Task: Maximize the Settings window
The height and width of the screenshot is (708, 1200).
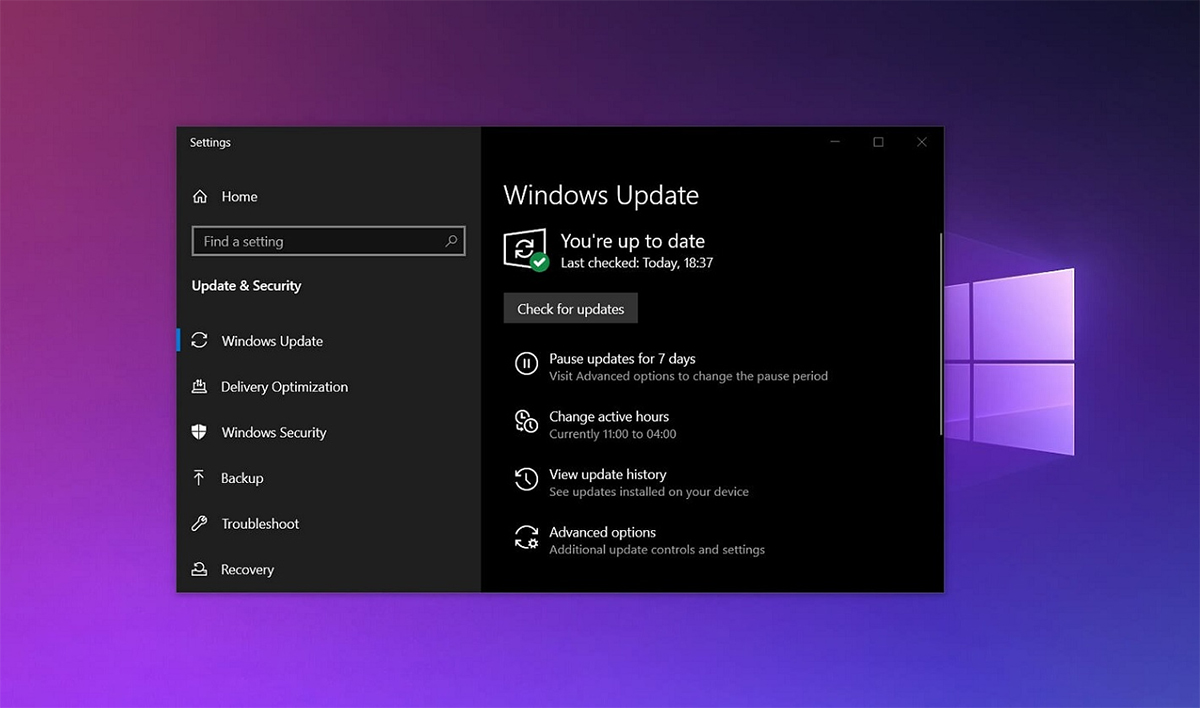Action: click(878, 142)
